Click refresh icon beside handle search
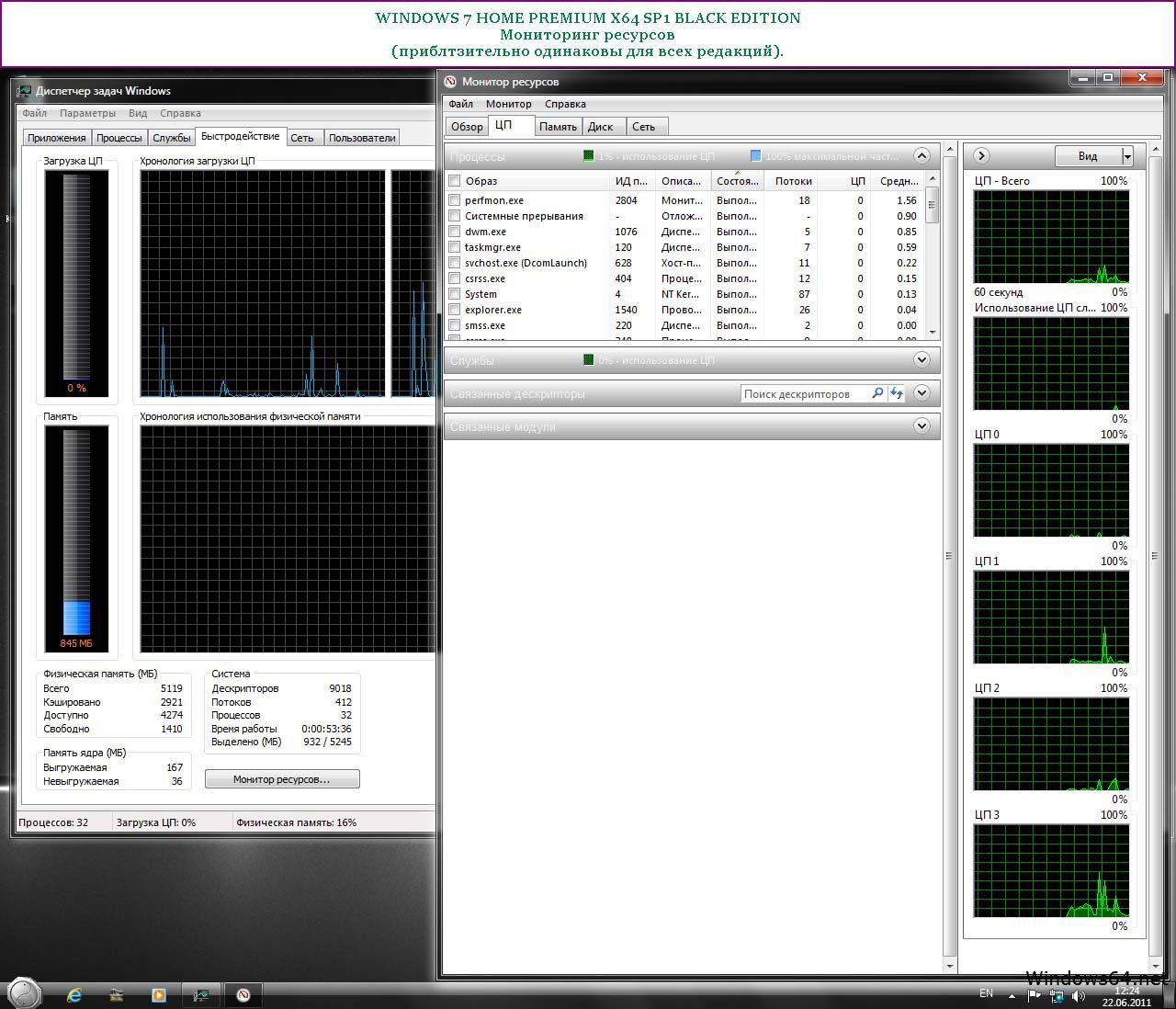This screenshot has height=1009, width=1176. 897,393
